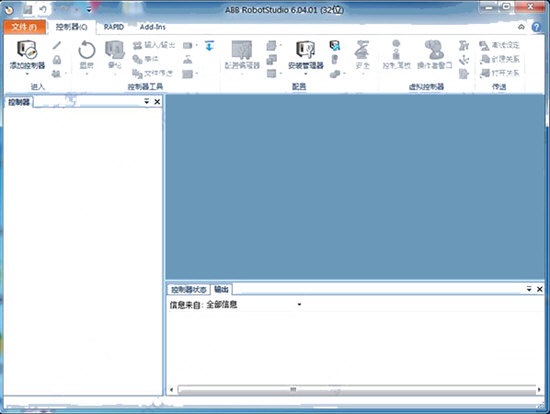Click the Undo arrow in quick access toolbar

click(x=43, y=9)
